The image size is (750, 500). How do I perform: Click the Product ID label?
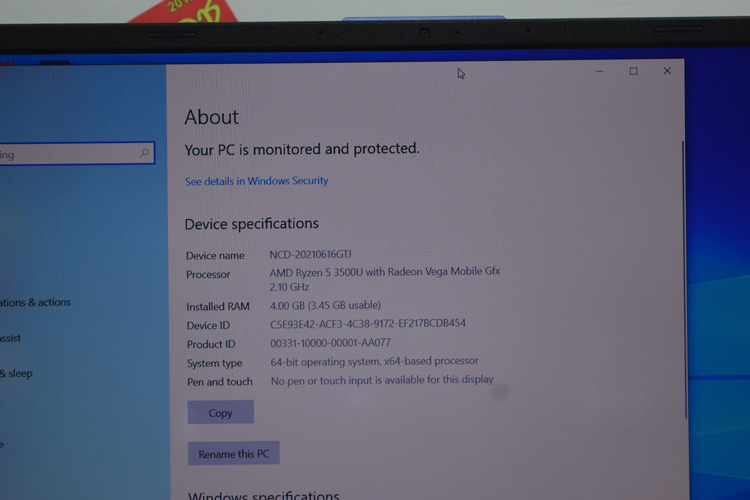tap(211, 344)
